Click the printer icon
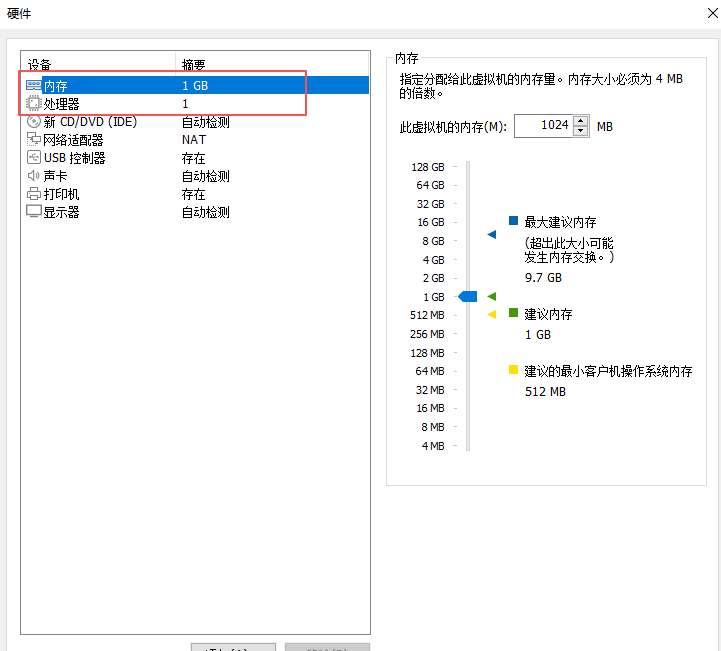 click(33, 194)
